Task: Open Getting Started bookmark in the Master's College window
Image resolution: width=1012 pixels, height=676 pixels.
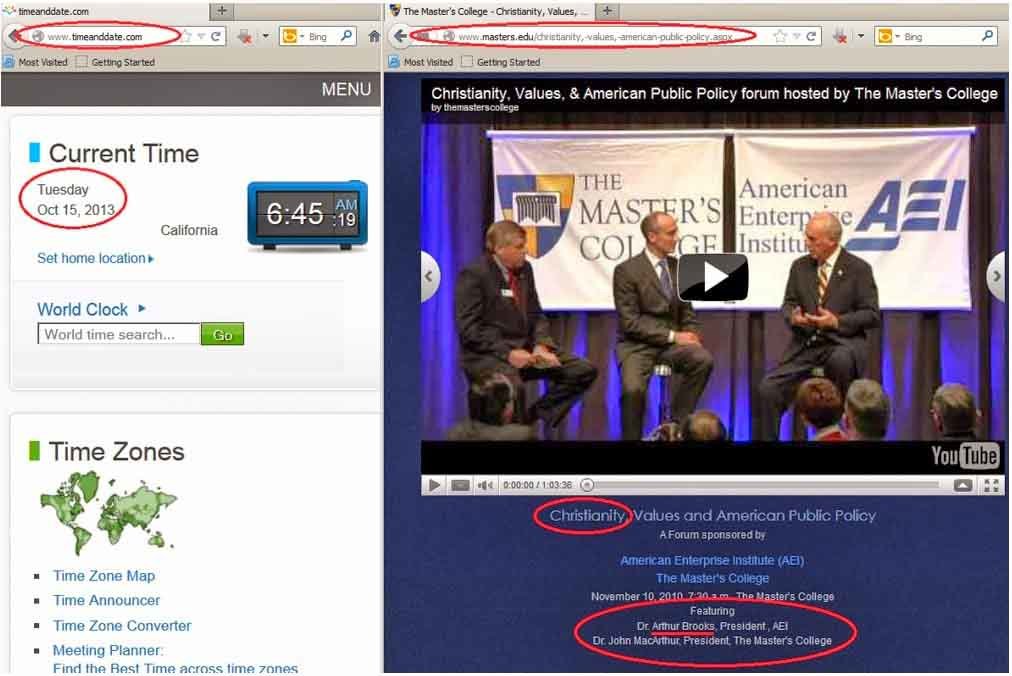Action: coord(501,63)
